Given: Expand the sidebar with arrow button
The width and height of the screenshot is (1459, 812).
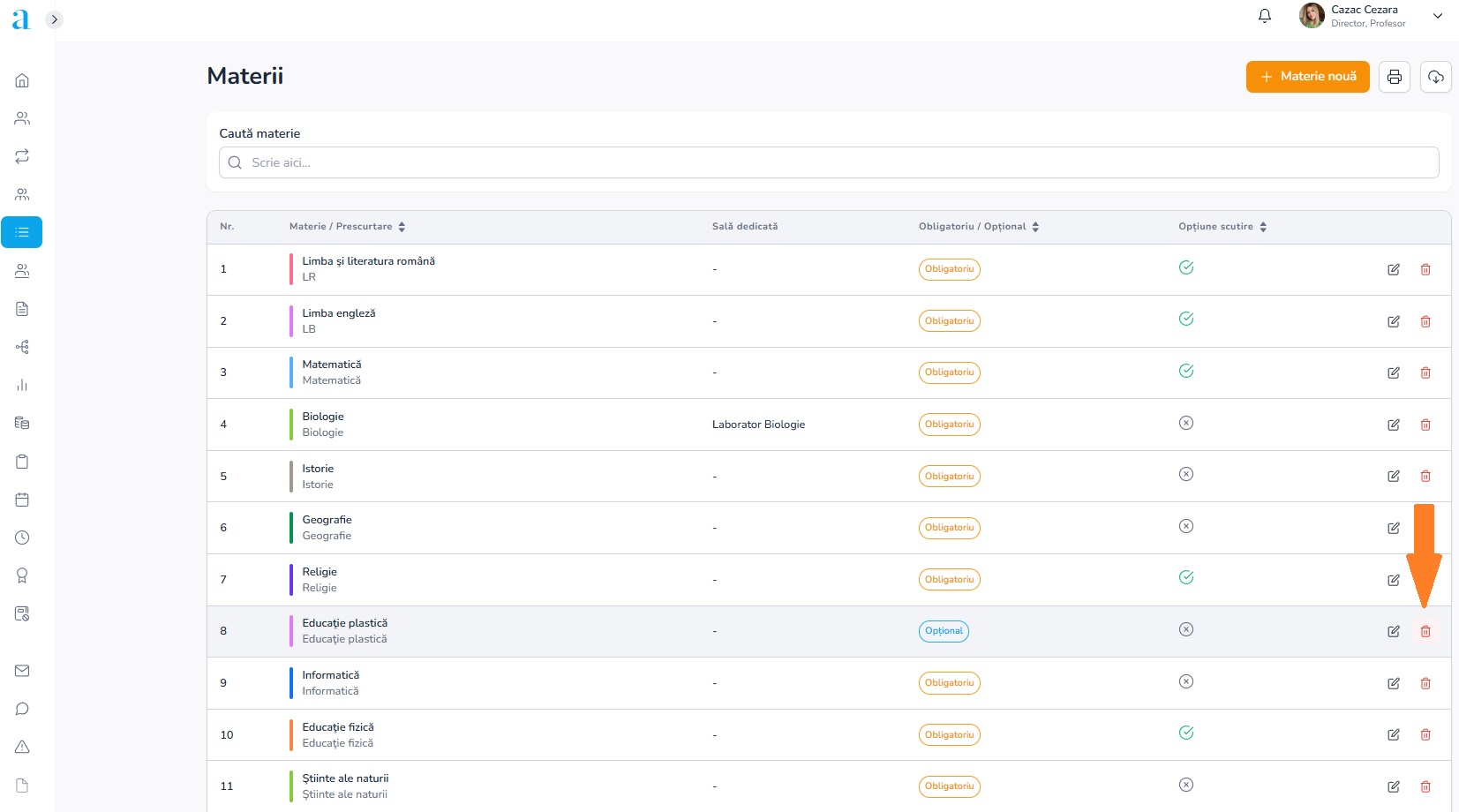Looking at the screenshot, I should pos(54,19).
